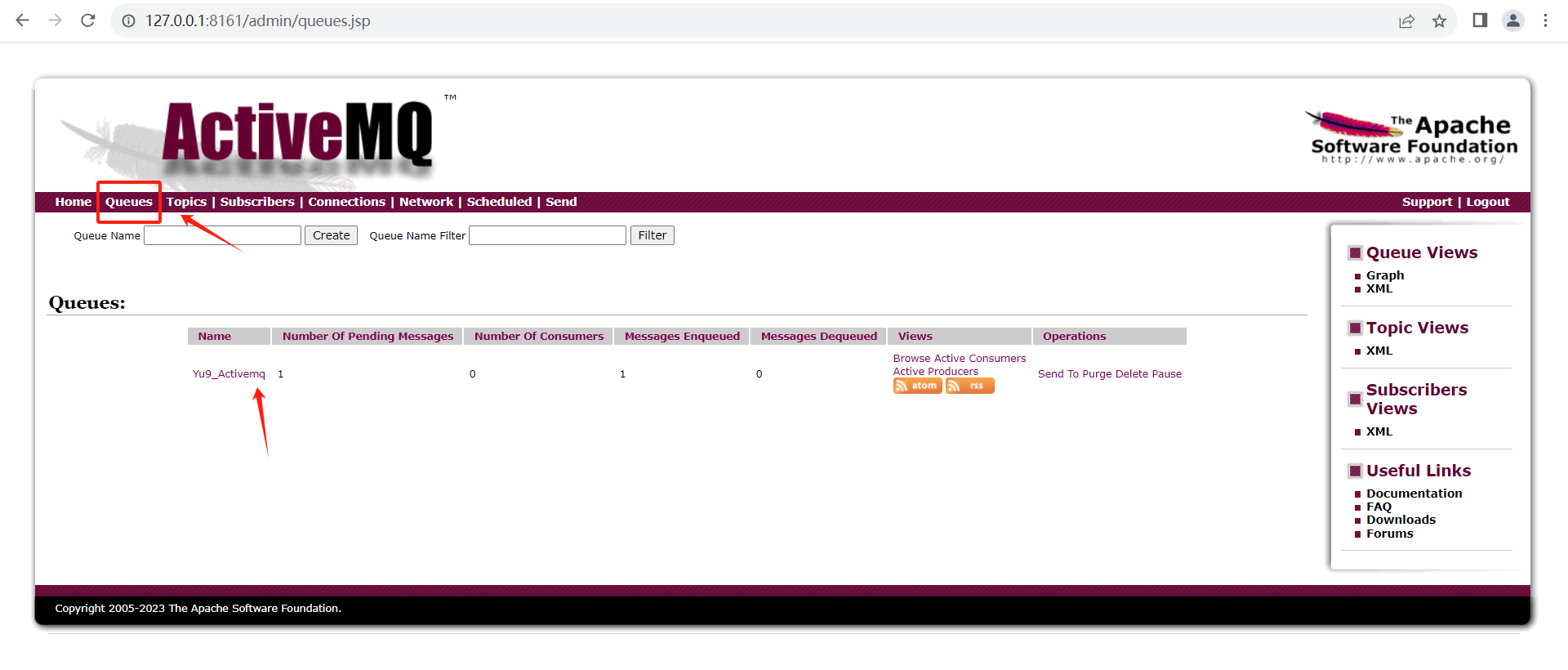Select the address bar URL
The height and width of the screenshot is (670, 1568).
click(x=258, y=20)
